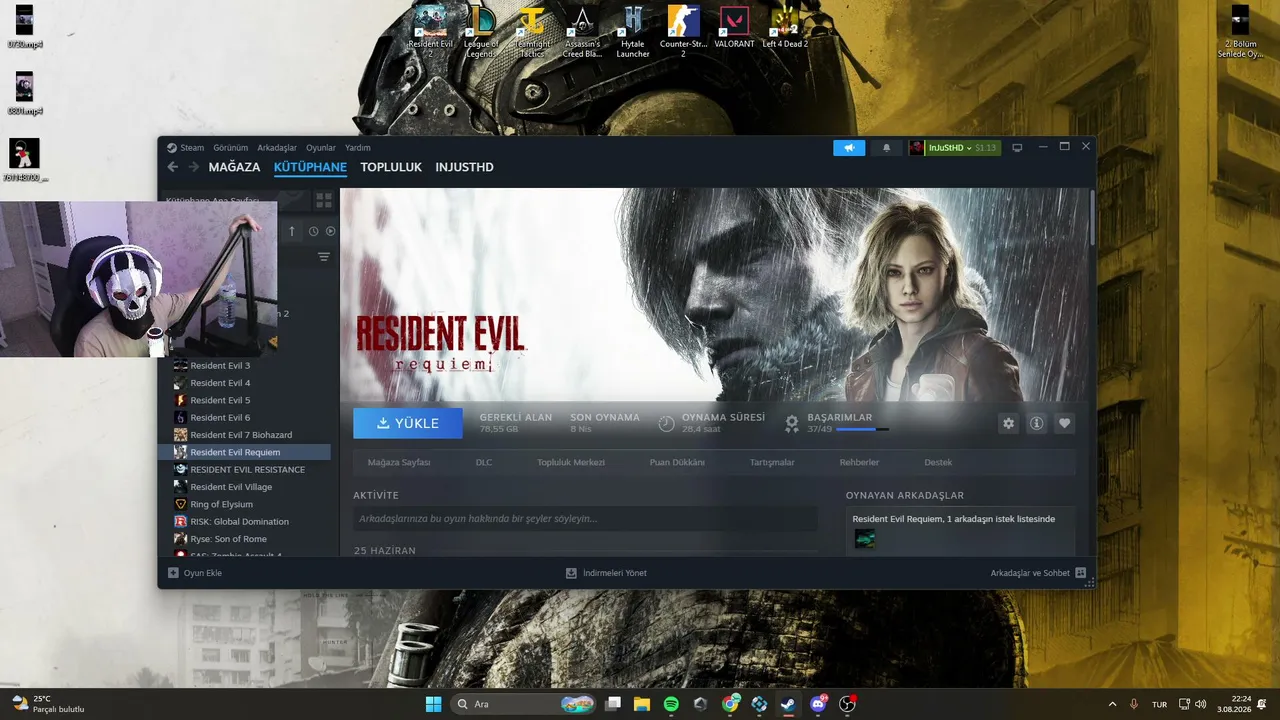The width and height of the screenshot is (1280, 720).
Task: Select the Left 4 Dead 2 desktop shortcut
Action: (x=785, y=28)
